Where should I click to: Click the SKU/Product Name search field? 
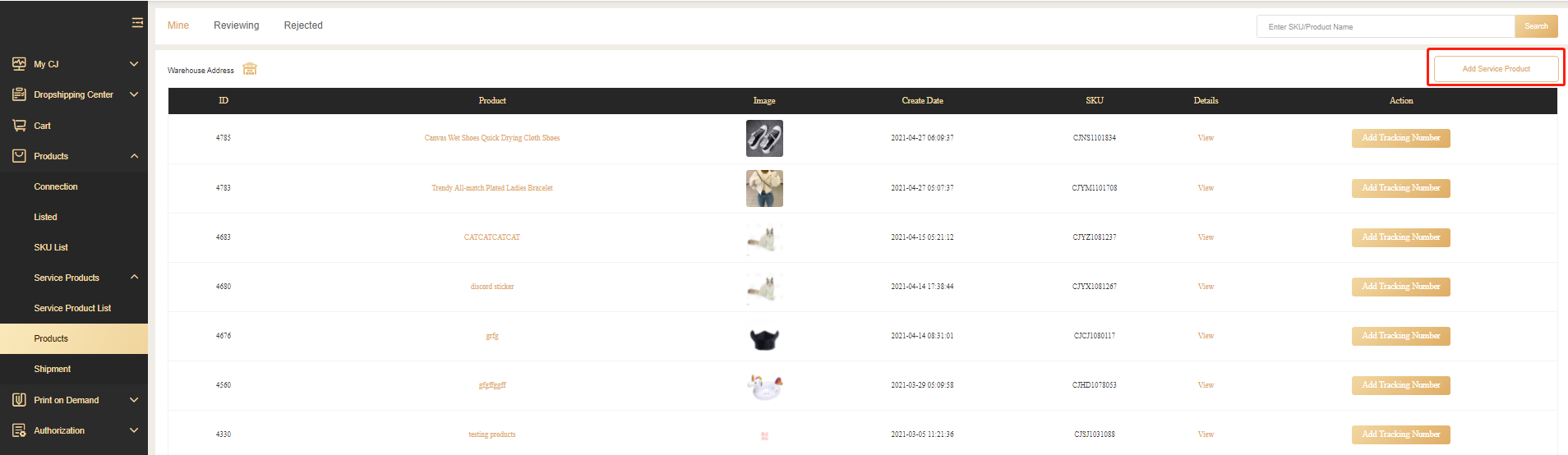(1385, 27)
